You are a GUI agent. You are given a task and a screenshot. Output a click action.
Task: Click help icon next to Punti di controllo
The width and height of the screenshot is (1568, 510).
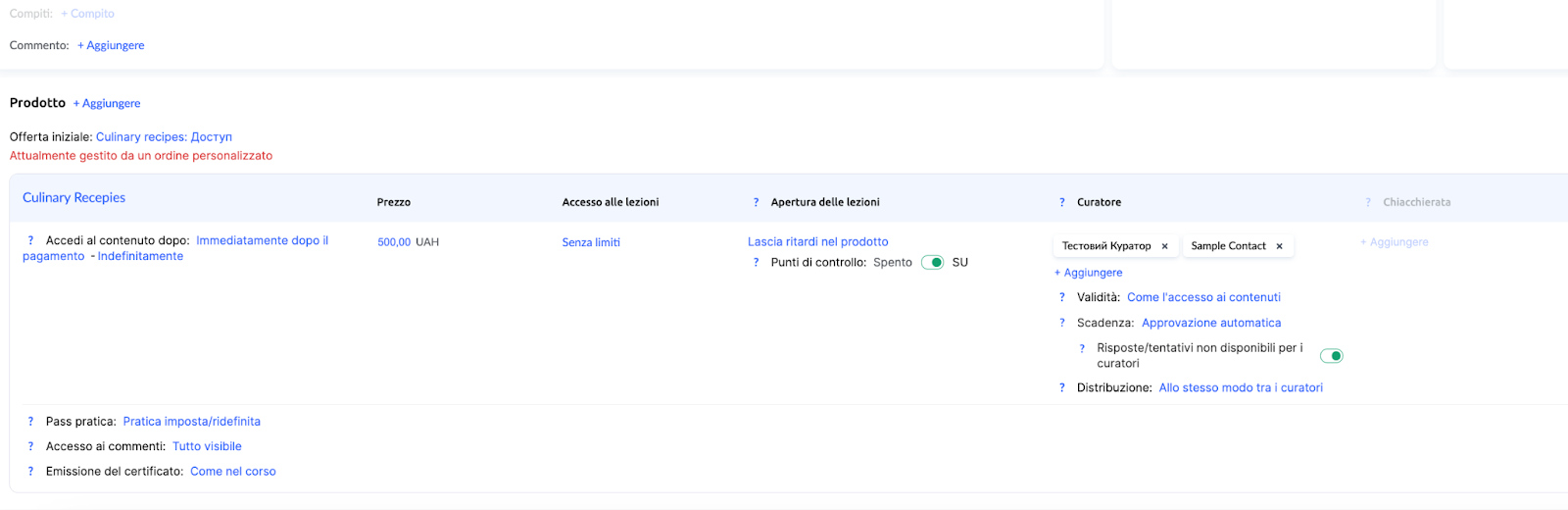coord(756,263)
